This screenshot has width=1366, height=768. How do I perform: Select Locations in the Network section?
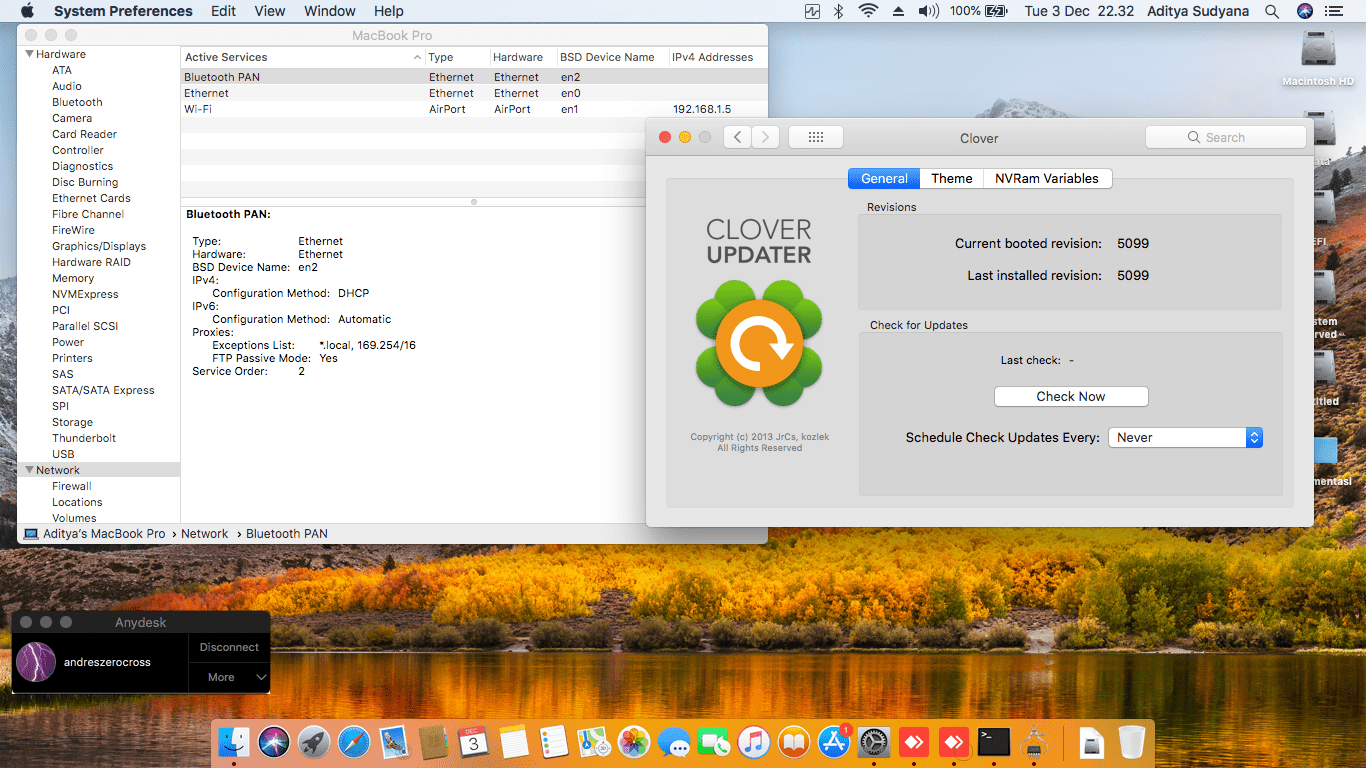pos(77,502)
